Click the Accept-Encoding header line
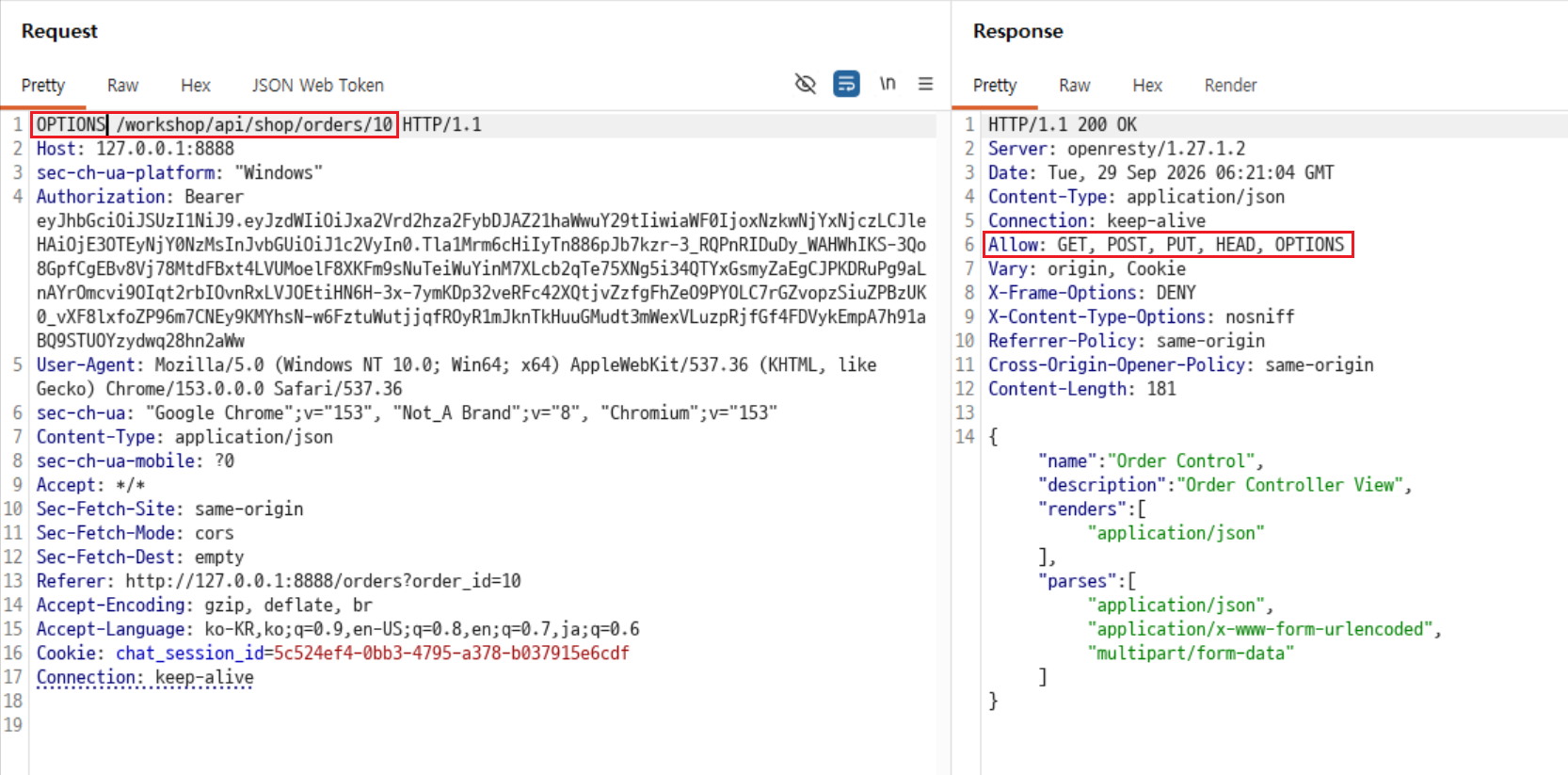 [204, 605]
